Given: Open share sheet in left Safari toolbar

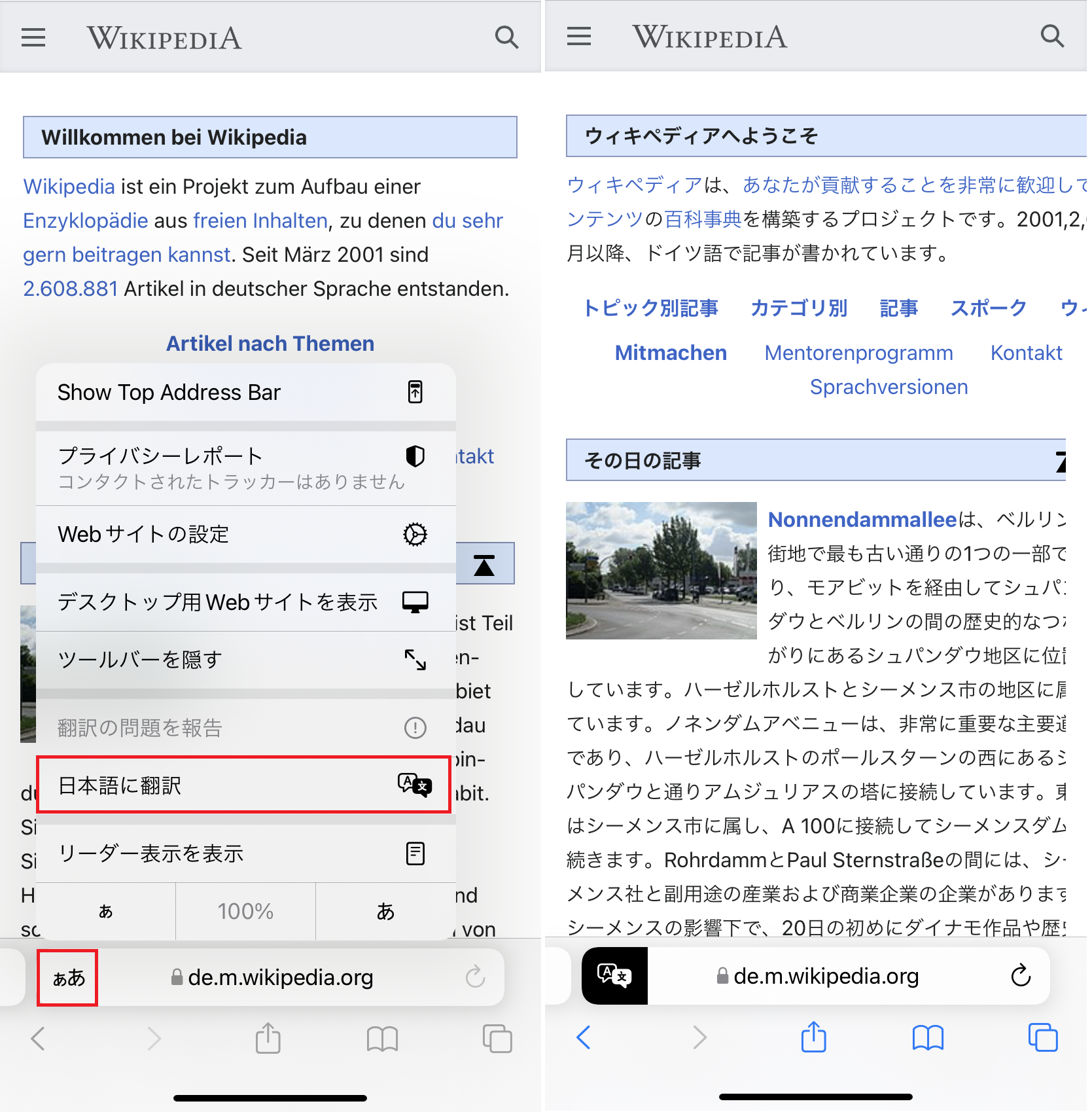Looking at the screenshot, I should [268, 1037].
